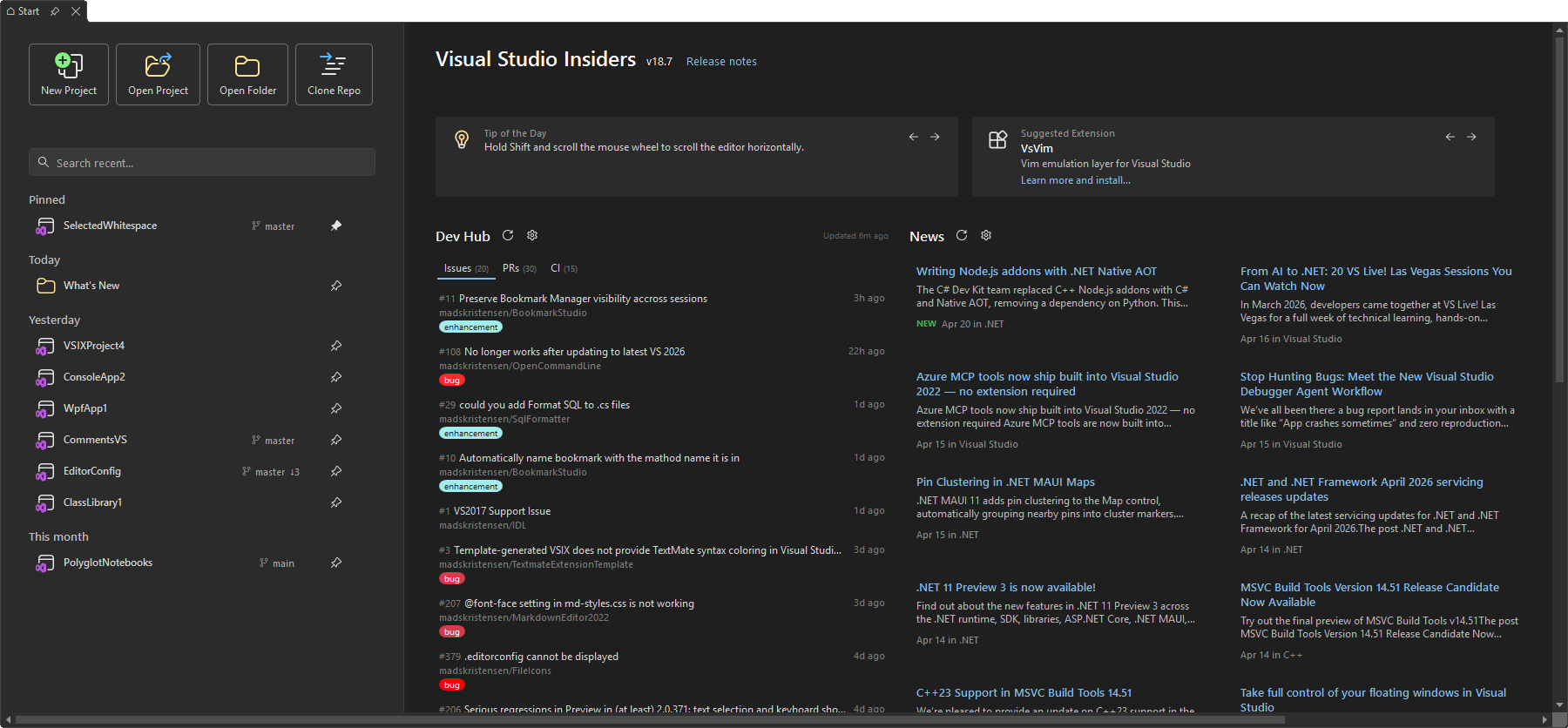Show next Suggested Extension

[1471, 137]
